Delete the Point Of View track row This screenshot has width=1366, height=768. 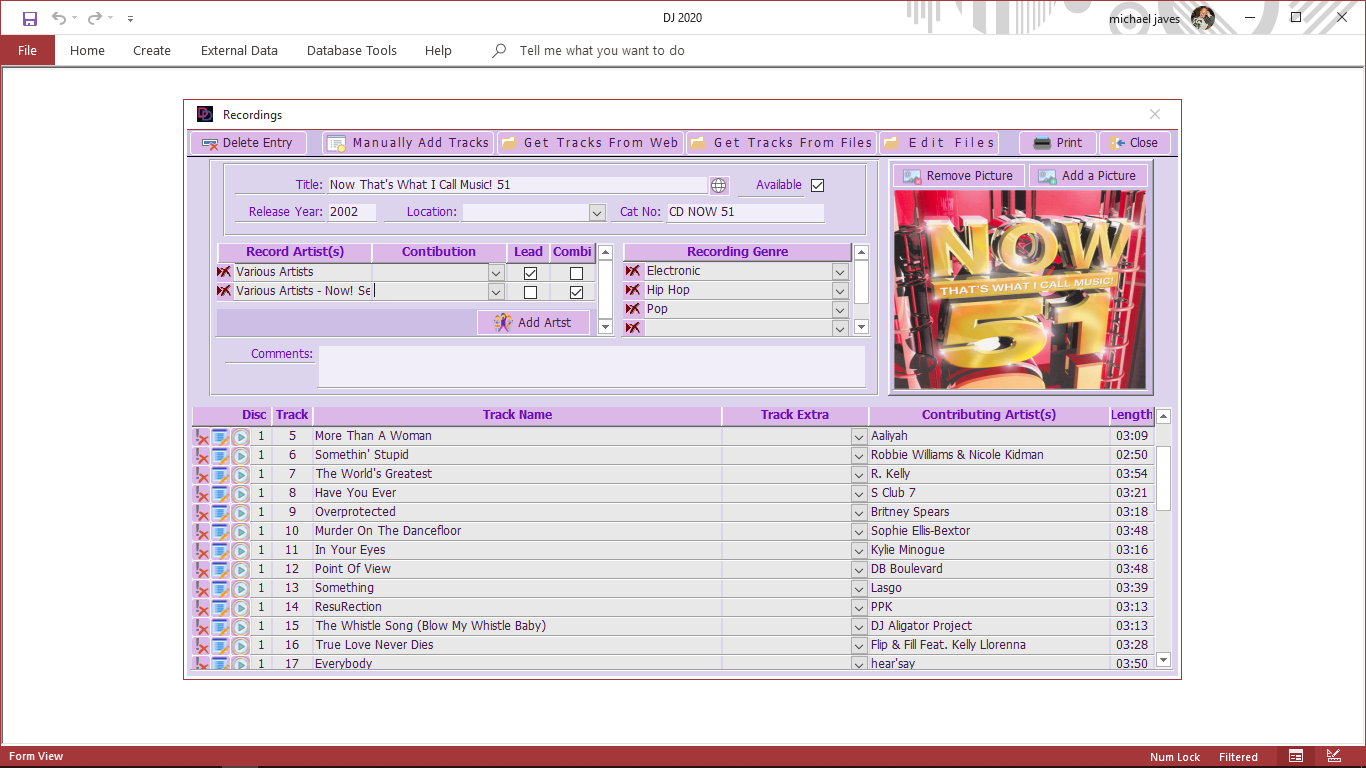201,569
